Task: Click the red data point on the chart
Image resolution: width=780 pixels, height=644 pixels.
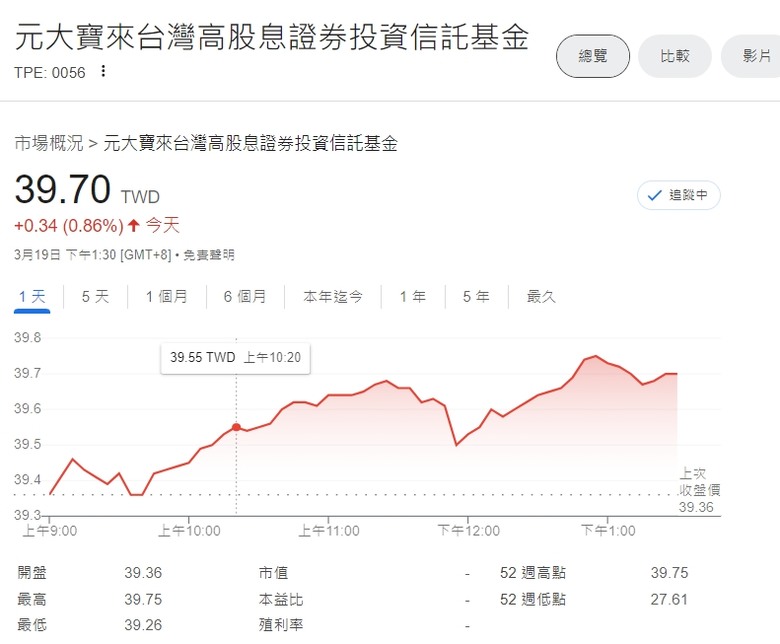Action: point(236,427)
